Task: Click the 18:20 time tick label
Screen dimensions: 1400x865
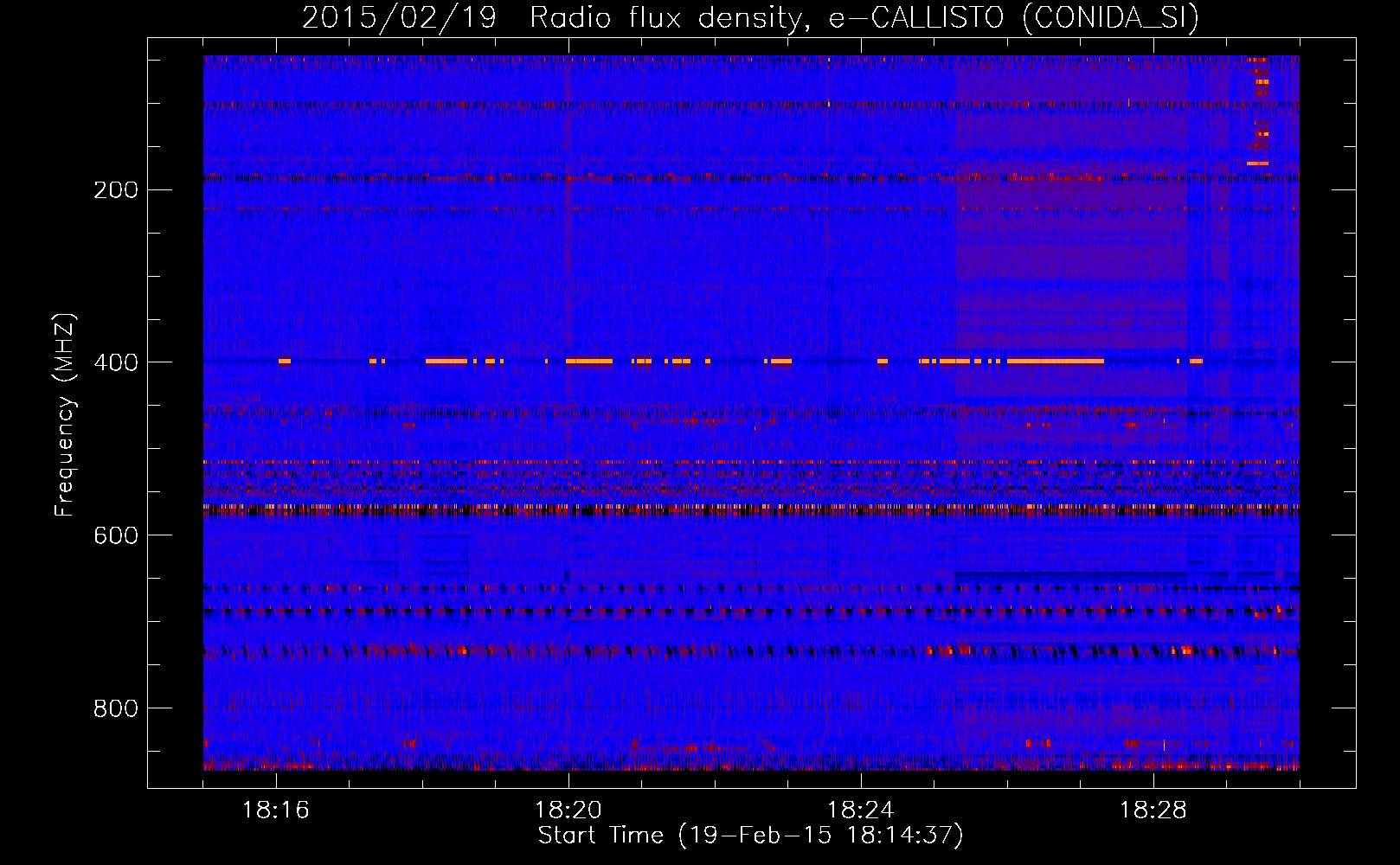Action: tap(568, 811)
